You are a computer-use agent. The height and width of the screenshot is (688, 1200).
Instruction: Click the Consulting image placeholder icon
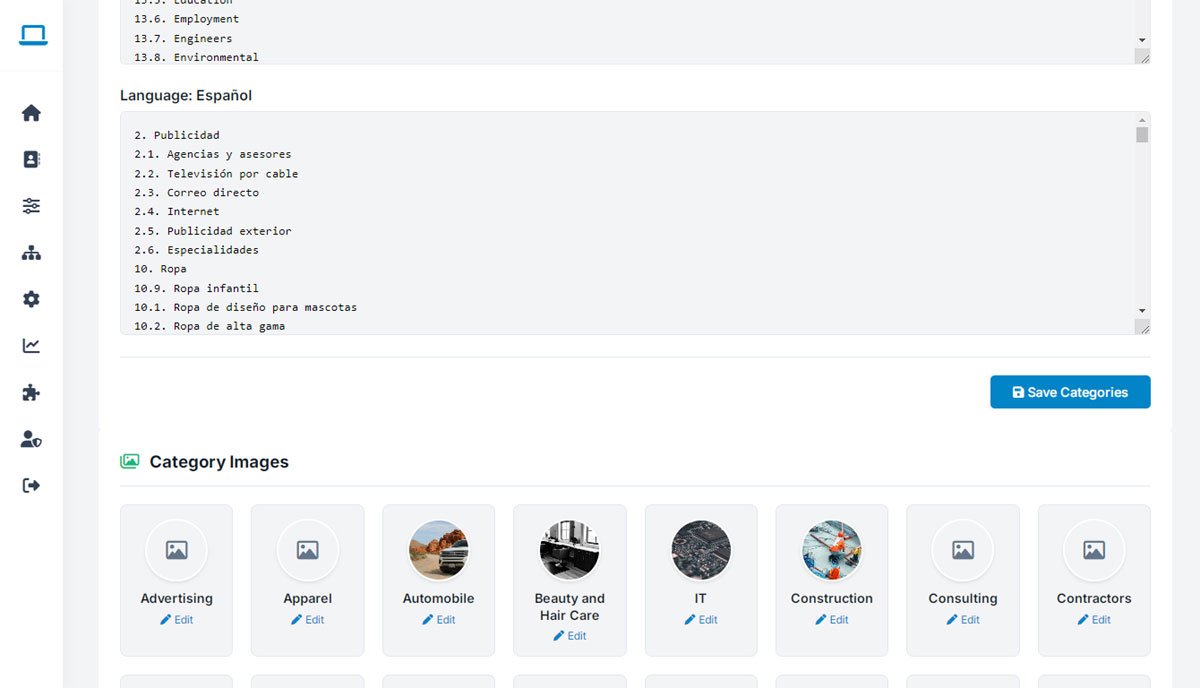963,550
